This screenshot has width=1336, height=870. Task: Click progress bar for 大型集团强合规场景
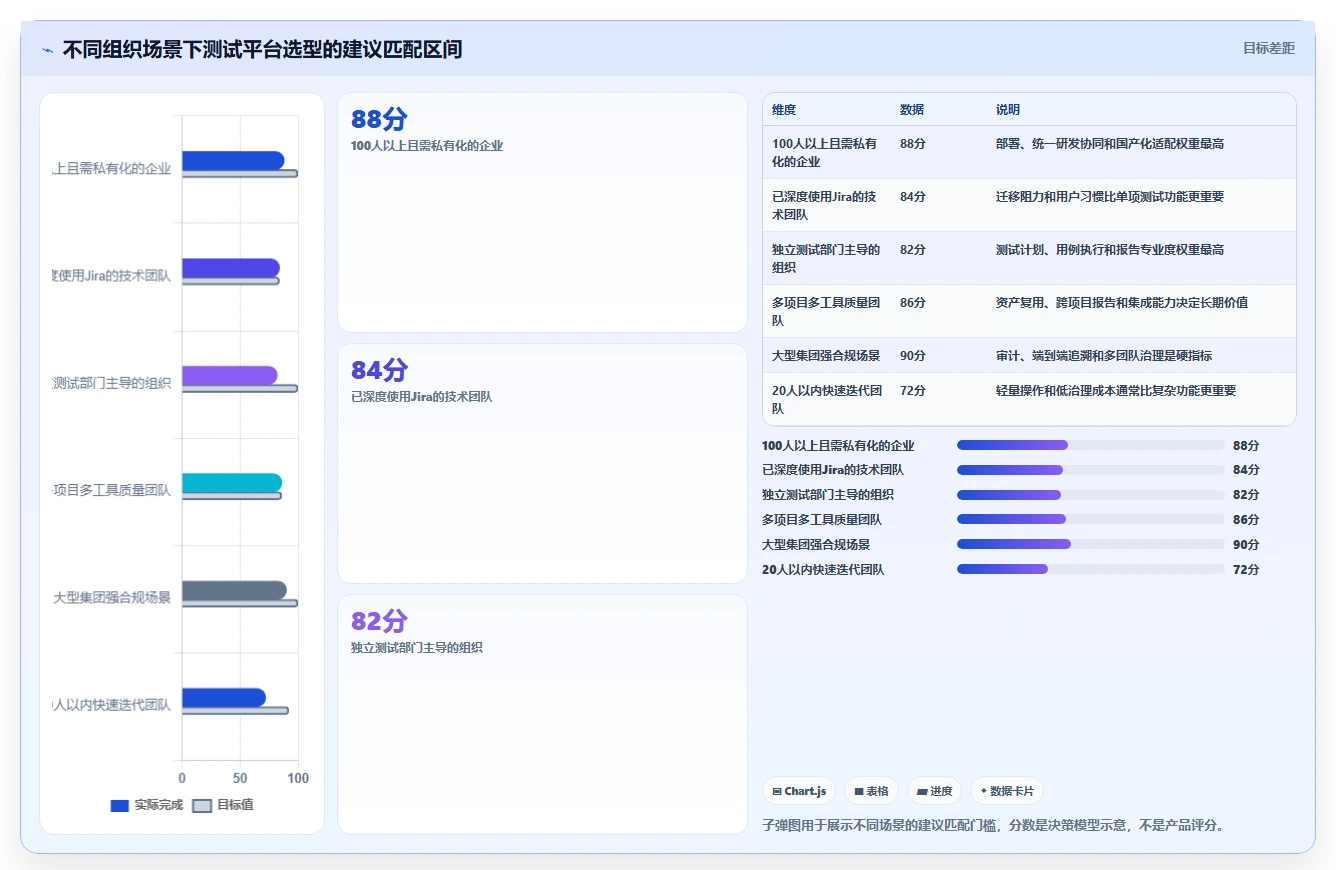coord(1091,545)
